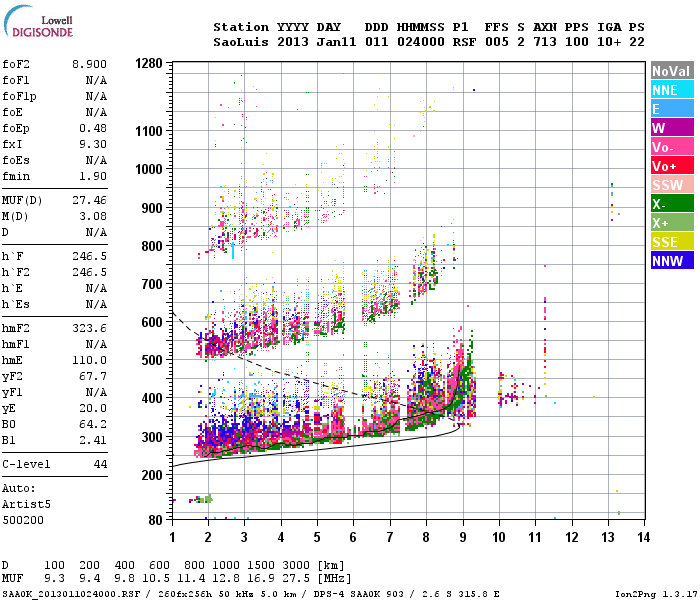Image resolution: width=700 pixels, height=600 pixels.
Task: Click the RSF header value
Action: (464, 42)
